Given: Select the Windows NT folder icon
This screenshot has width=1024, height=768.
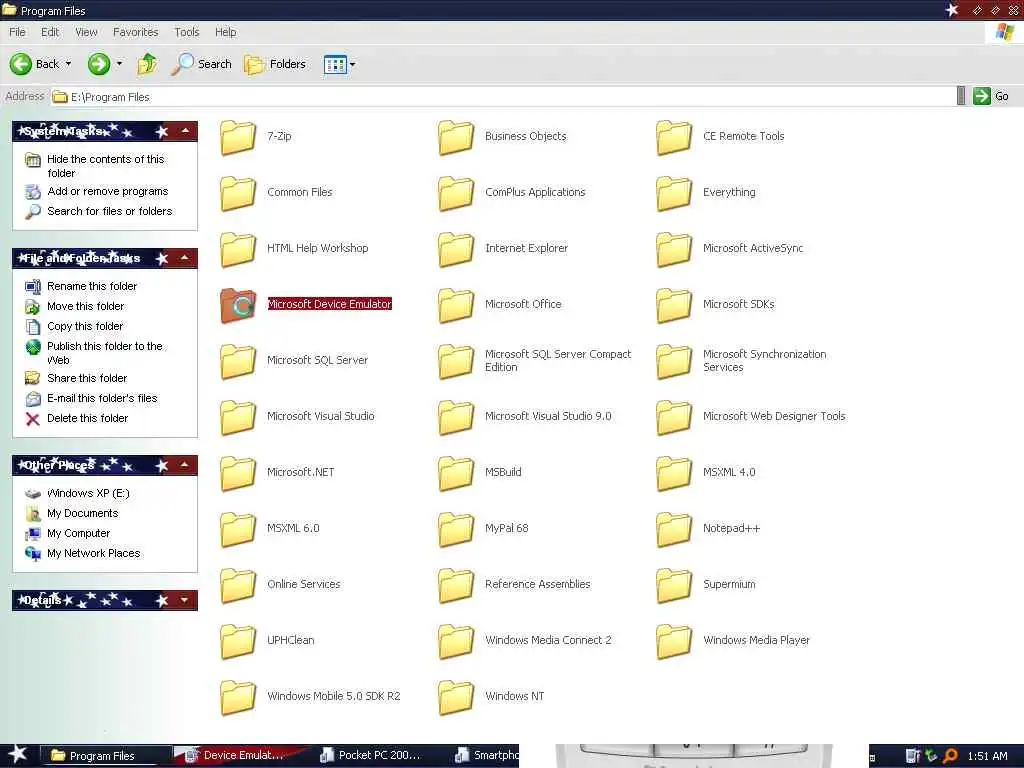Looking at the screenshot, I should coord(456,697).
